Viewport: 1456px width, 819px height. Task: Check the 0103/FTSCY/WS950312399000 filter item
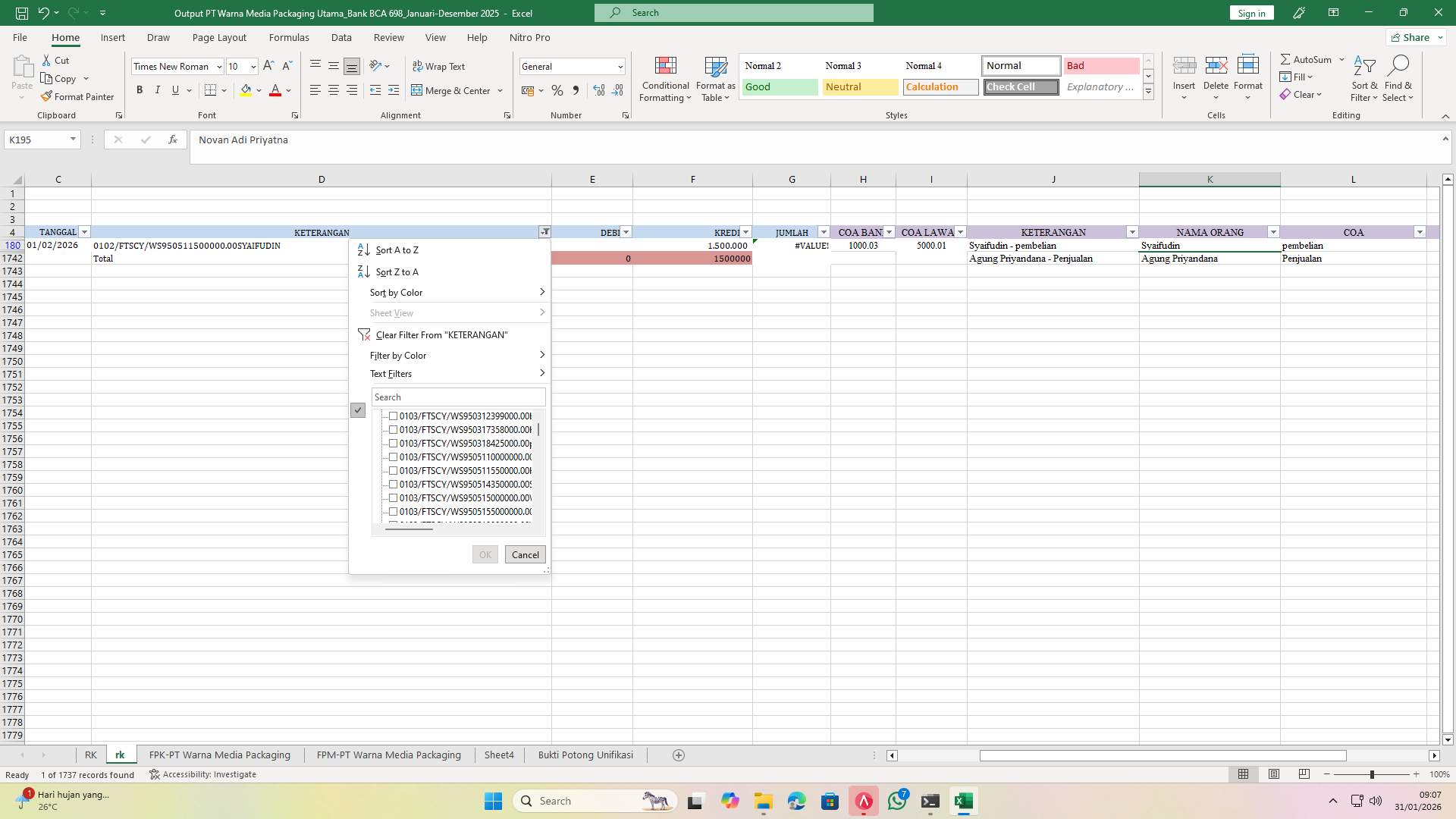coord(393,416)
